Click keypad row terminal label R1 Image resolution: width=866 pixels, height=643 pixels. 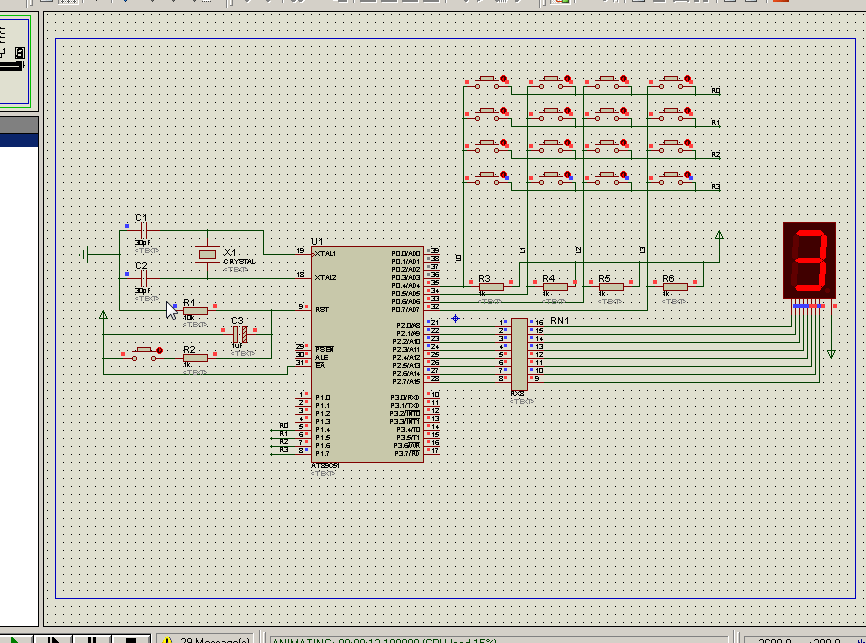(715, 123)
